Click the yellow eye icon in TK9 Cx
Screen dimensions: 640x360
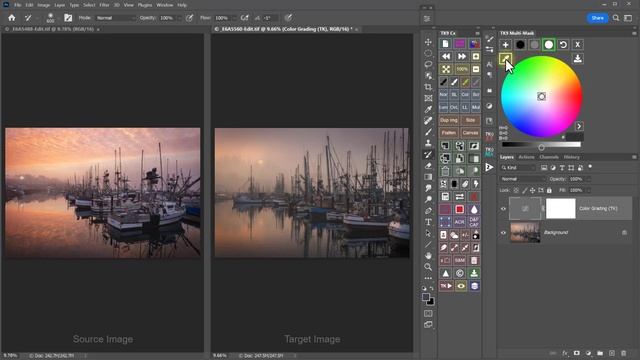click(x=461, y=286)
